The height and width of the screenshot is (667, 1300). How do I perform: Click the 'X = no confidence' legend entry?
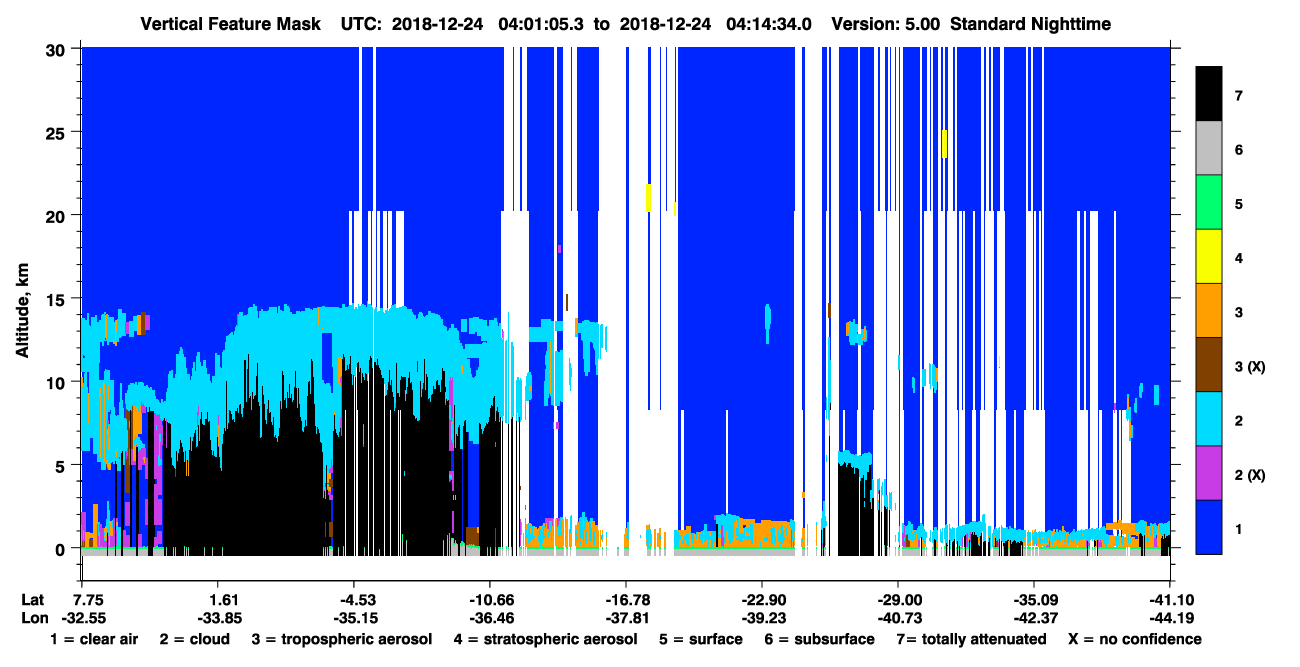(1135, 639)
